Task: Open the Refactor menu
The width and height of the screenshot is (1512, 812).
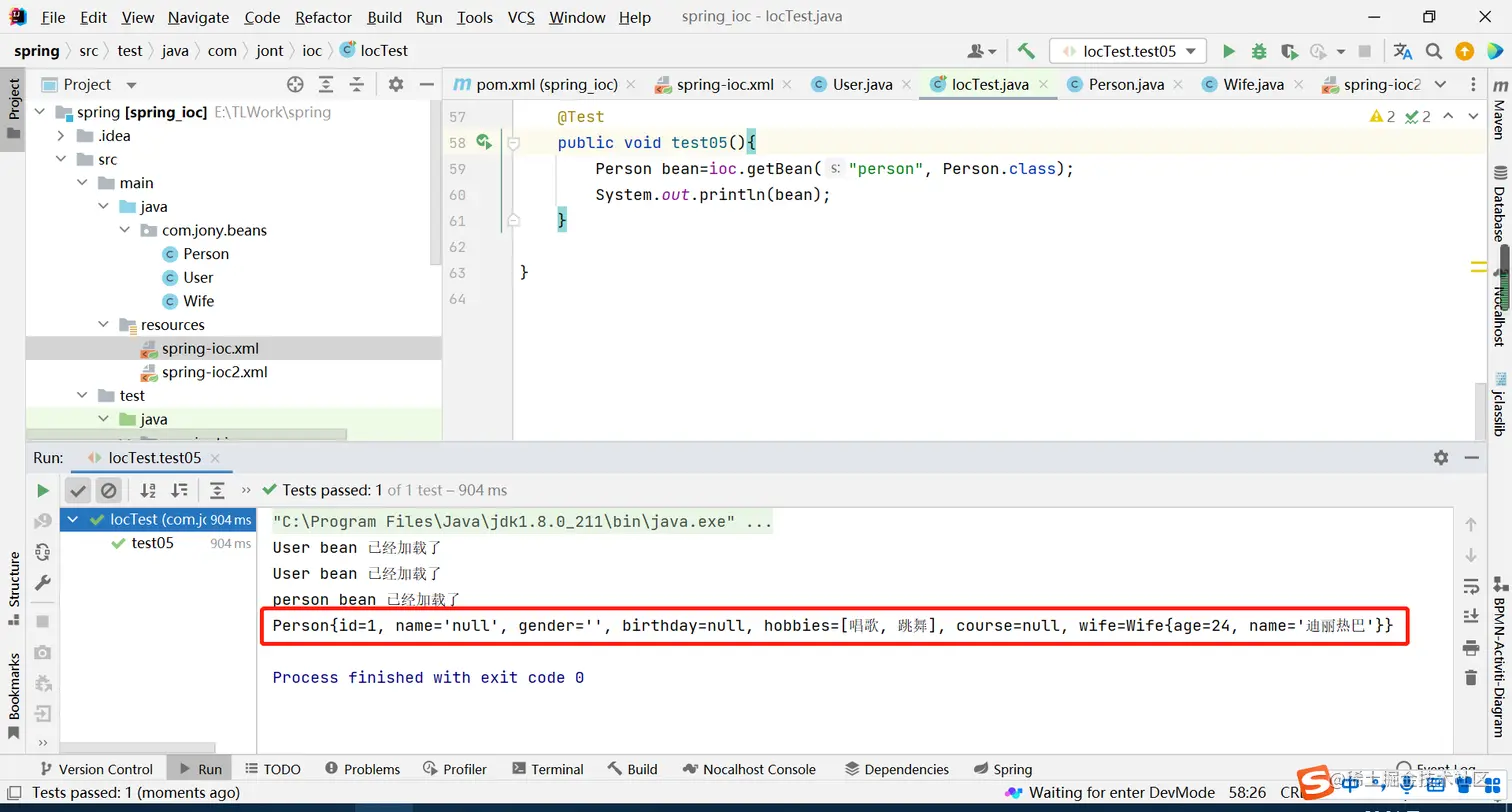Action: (x=323, y=18)
